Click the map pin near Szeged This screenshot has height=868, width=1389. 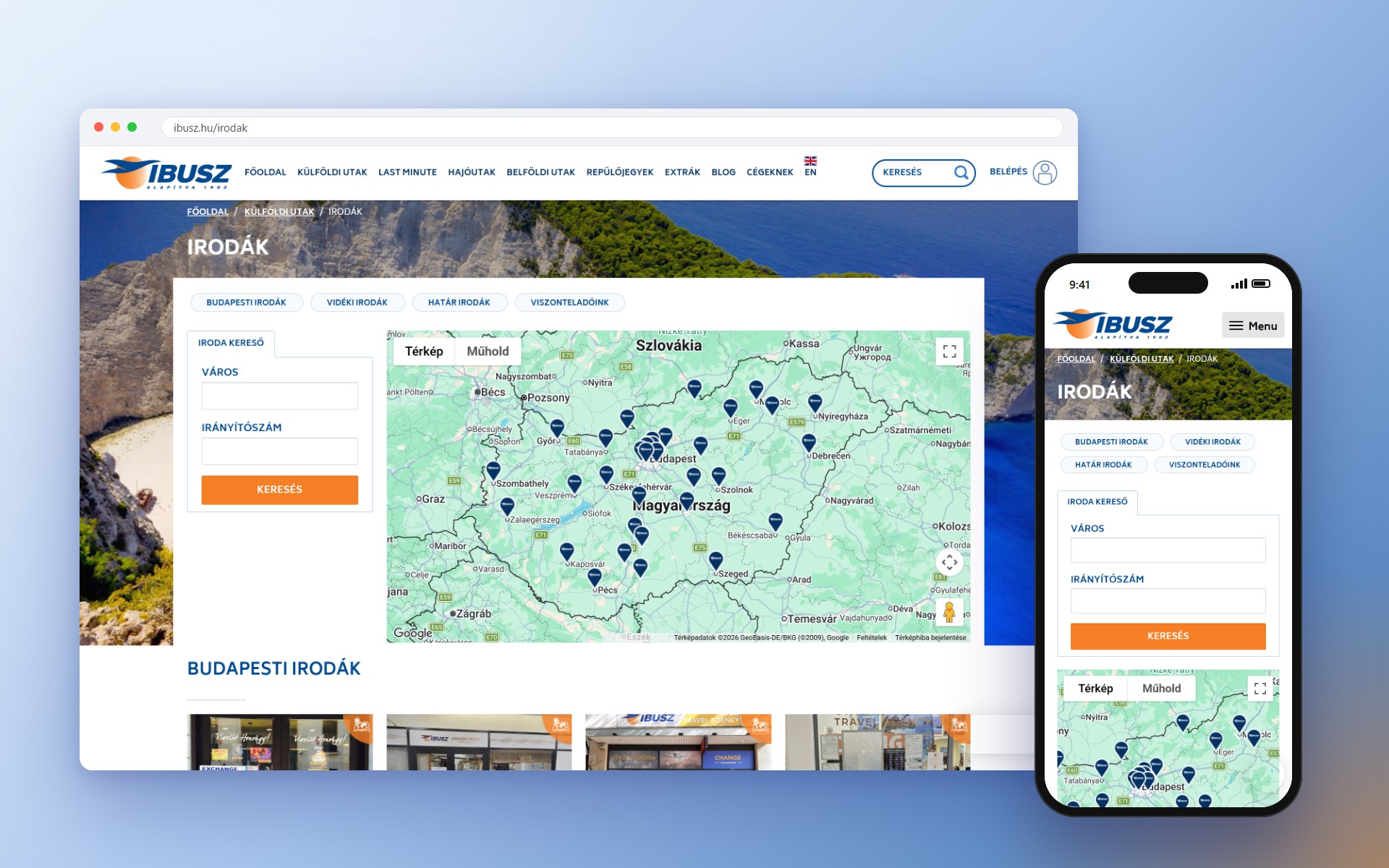pos(715,560)
